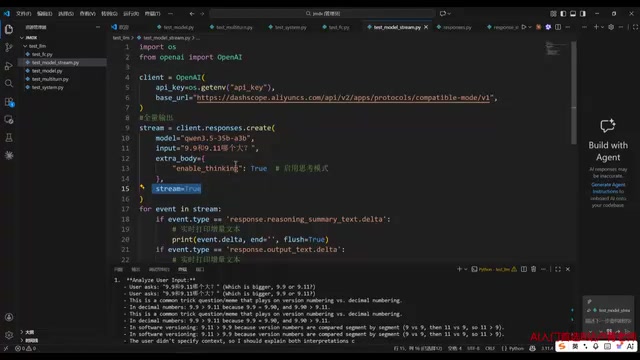Run the Python file with play button
This screenshot has height=360, width=640.
[x=524, y=27]
